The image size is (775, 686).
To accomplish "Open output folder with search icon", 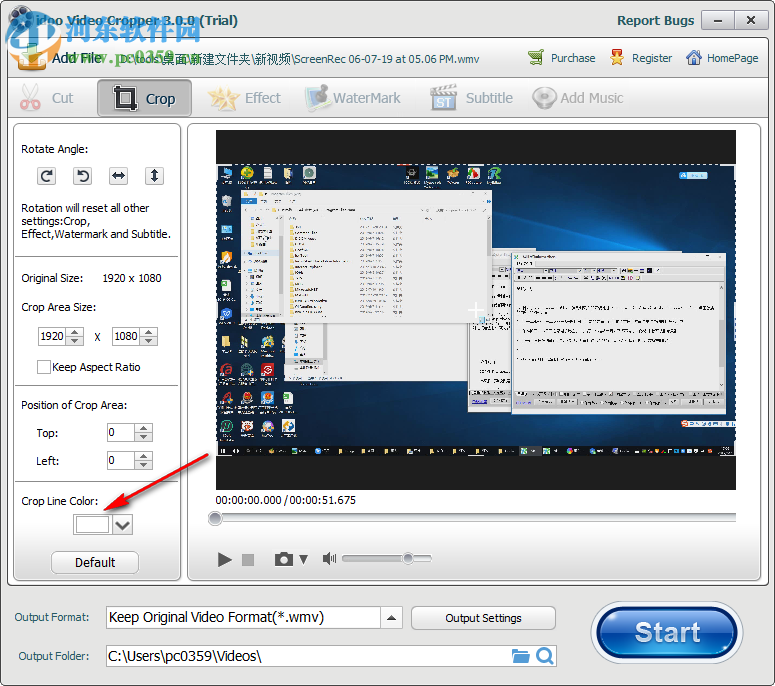I will (x=545, y=656).
